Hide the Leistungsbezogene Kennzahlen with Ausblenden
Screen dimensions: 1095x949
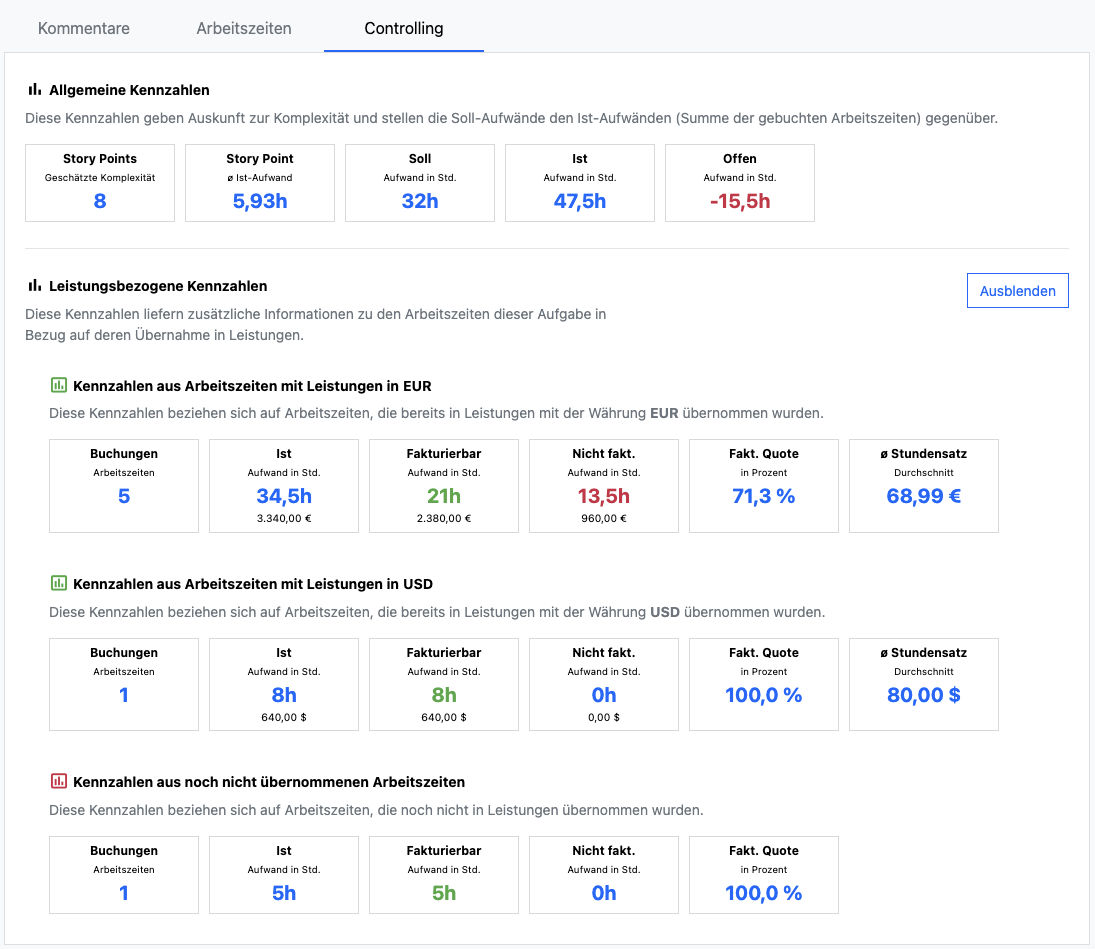coord(1017,290)
